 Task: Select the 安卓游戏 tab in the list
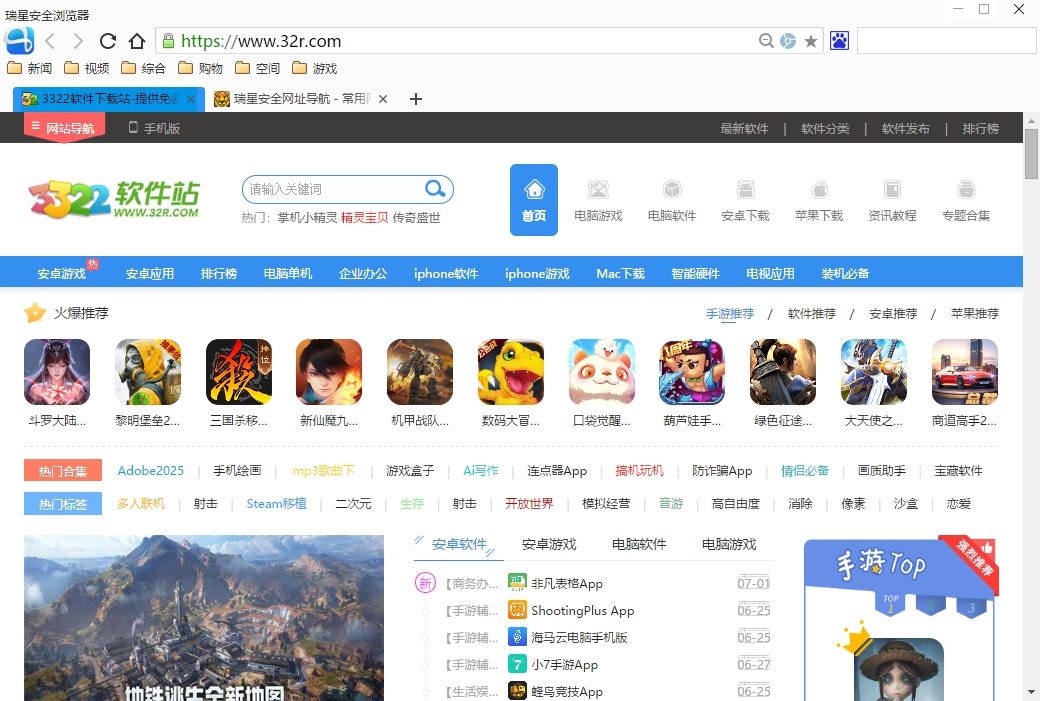pos(549,545)
